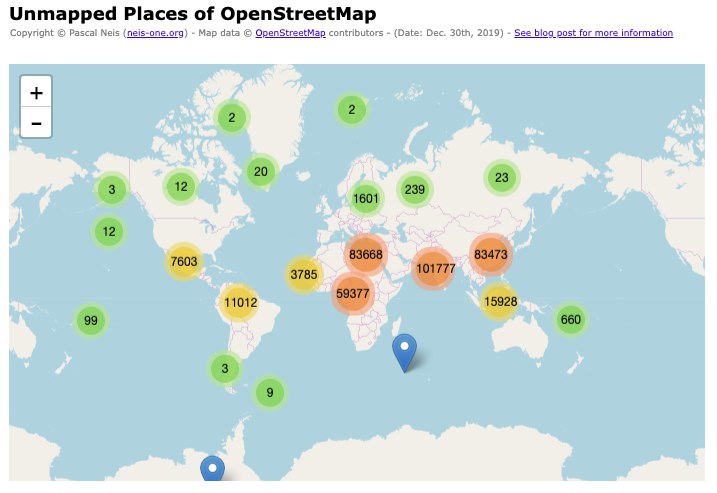Click the 101777 cluster over India
717x493 pixels.
point(435,268)
